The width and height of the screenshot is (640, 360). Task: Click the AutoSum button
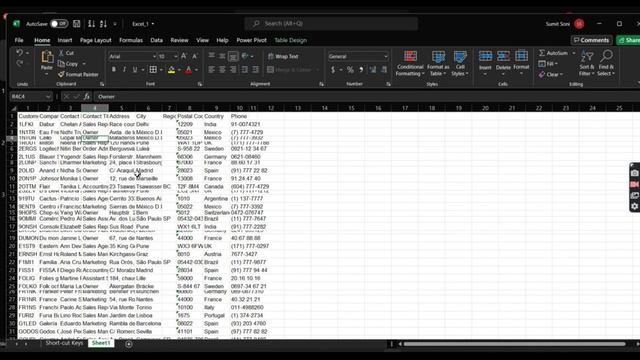point(553,53)
